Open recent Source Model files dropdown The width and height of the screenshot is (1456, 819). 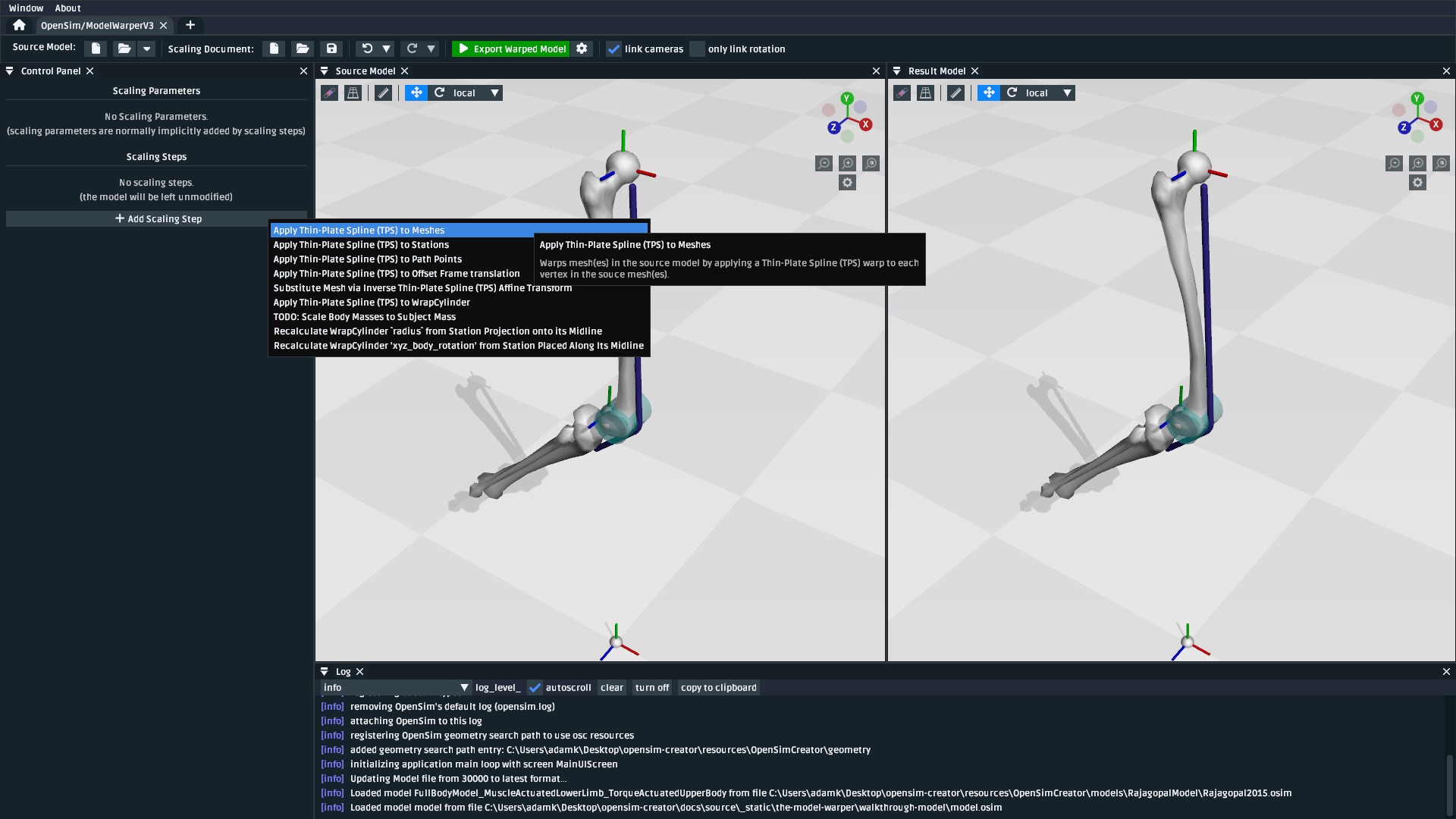click(147, 49)
